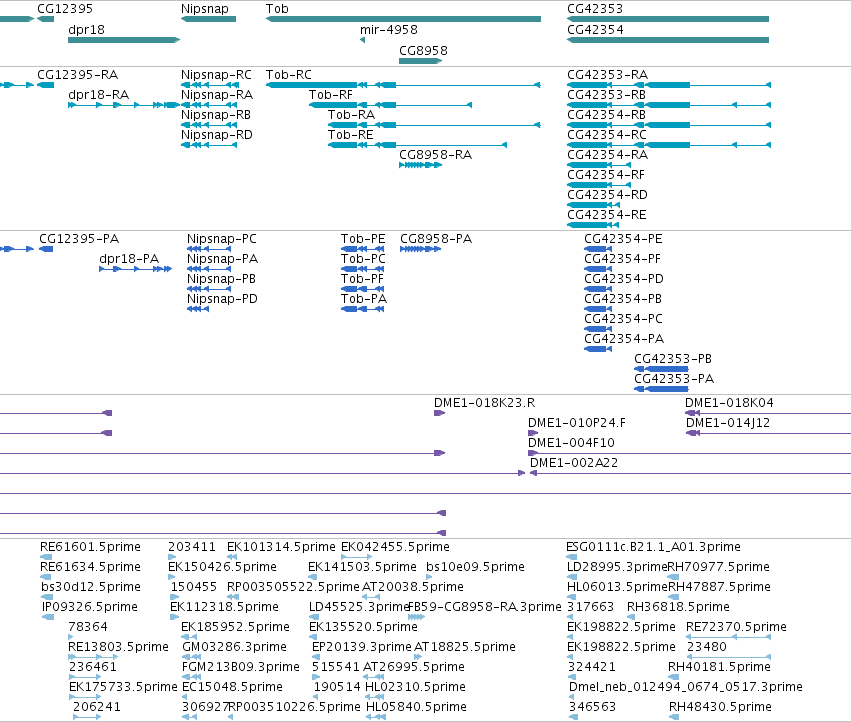The width and height of the screenshot is (851, 722).
Task: Select the CG8958 gene bar
Action: (x=421, y=61)
